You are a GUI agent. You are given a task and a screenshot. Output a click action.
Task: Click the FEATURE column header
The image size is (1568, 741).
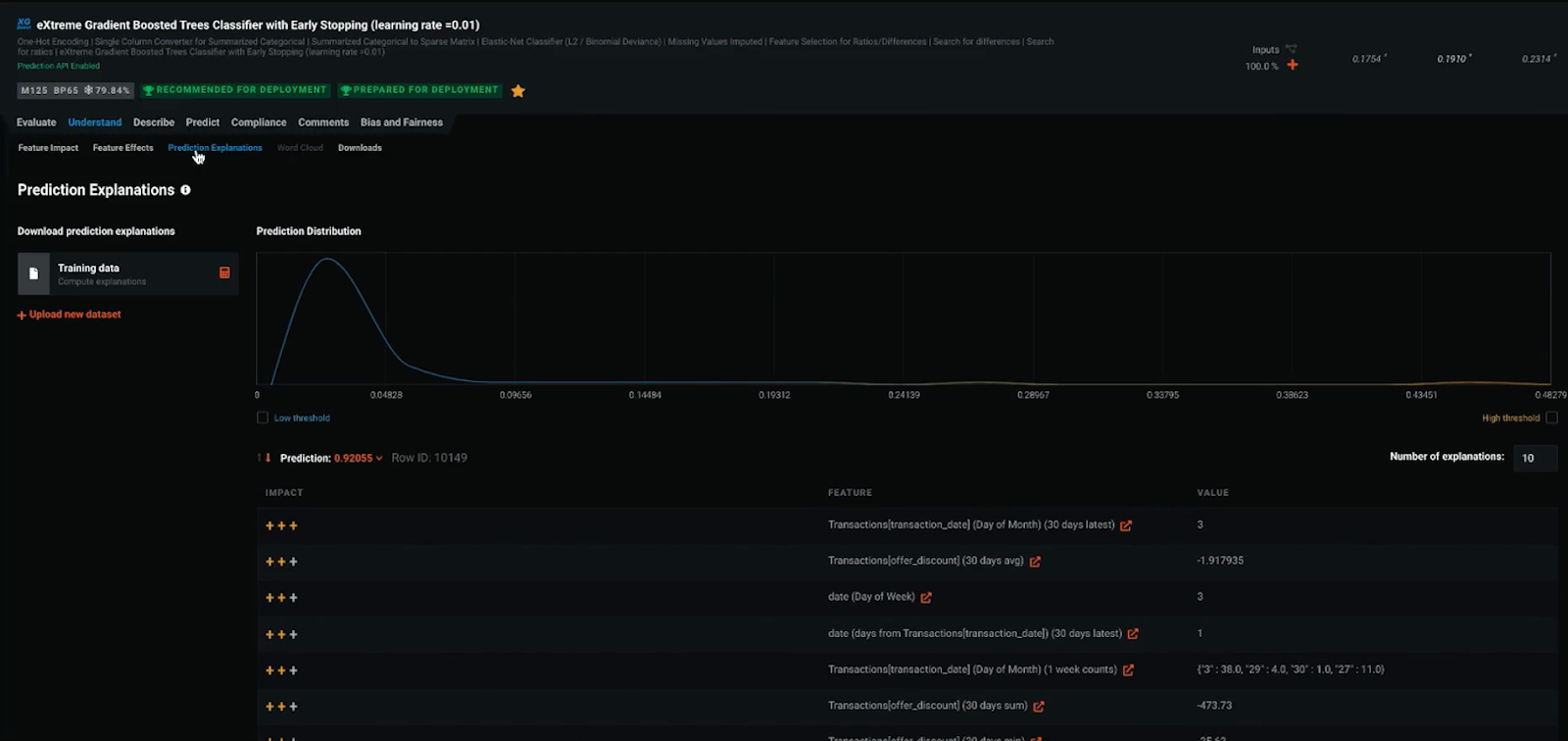coord(850,493)
